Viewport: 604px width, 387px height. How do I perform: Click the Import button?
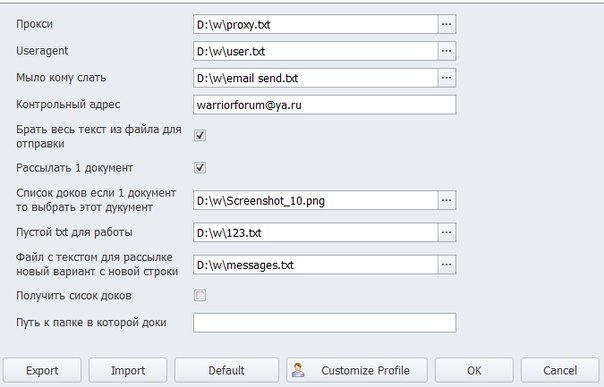[128, 370]
